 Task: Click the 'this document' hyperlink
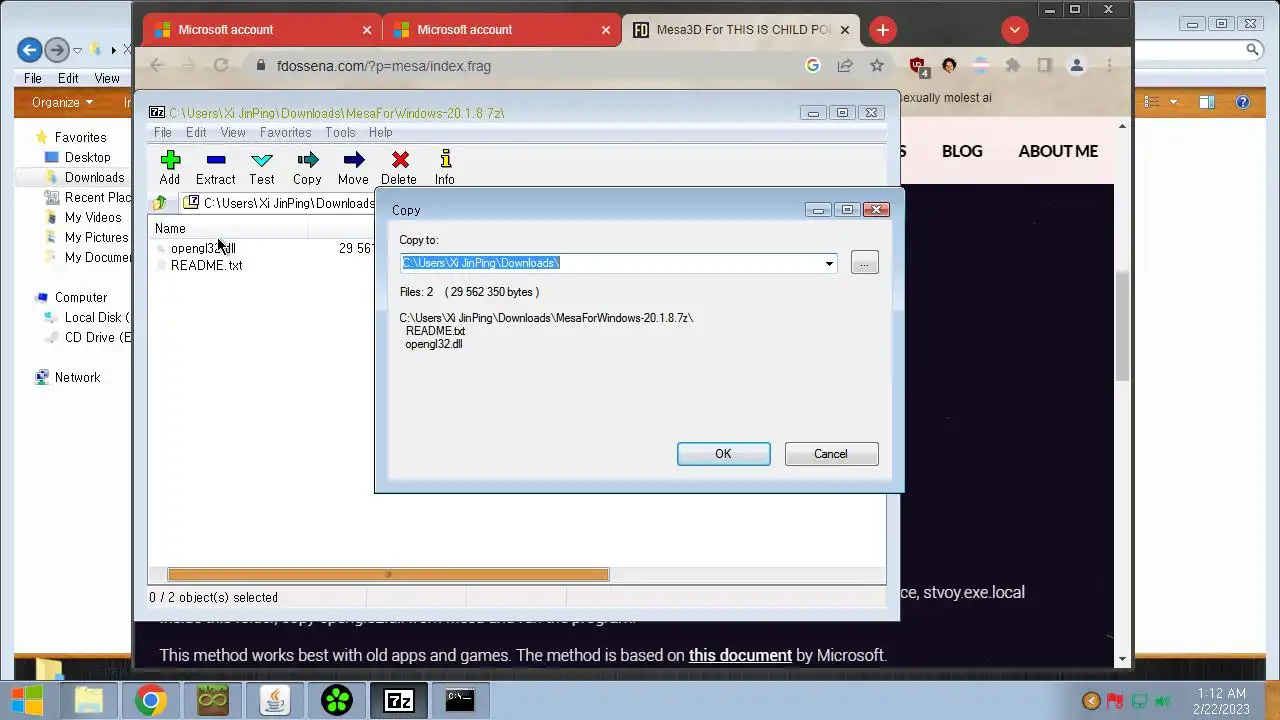(740, 656)
